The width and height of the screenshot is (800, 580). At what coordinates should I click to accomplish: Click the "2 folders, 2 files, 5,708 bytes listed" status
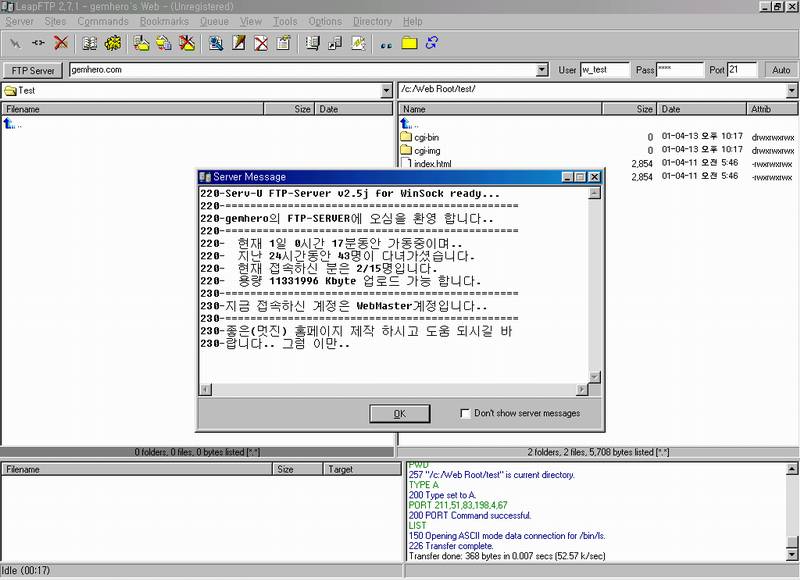coord(598,452)
